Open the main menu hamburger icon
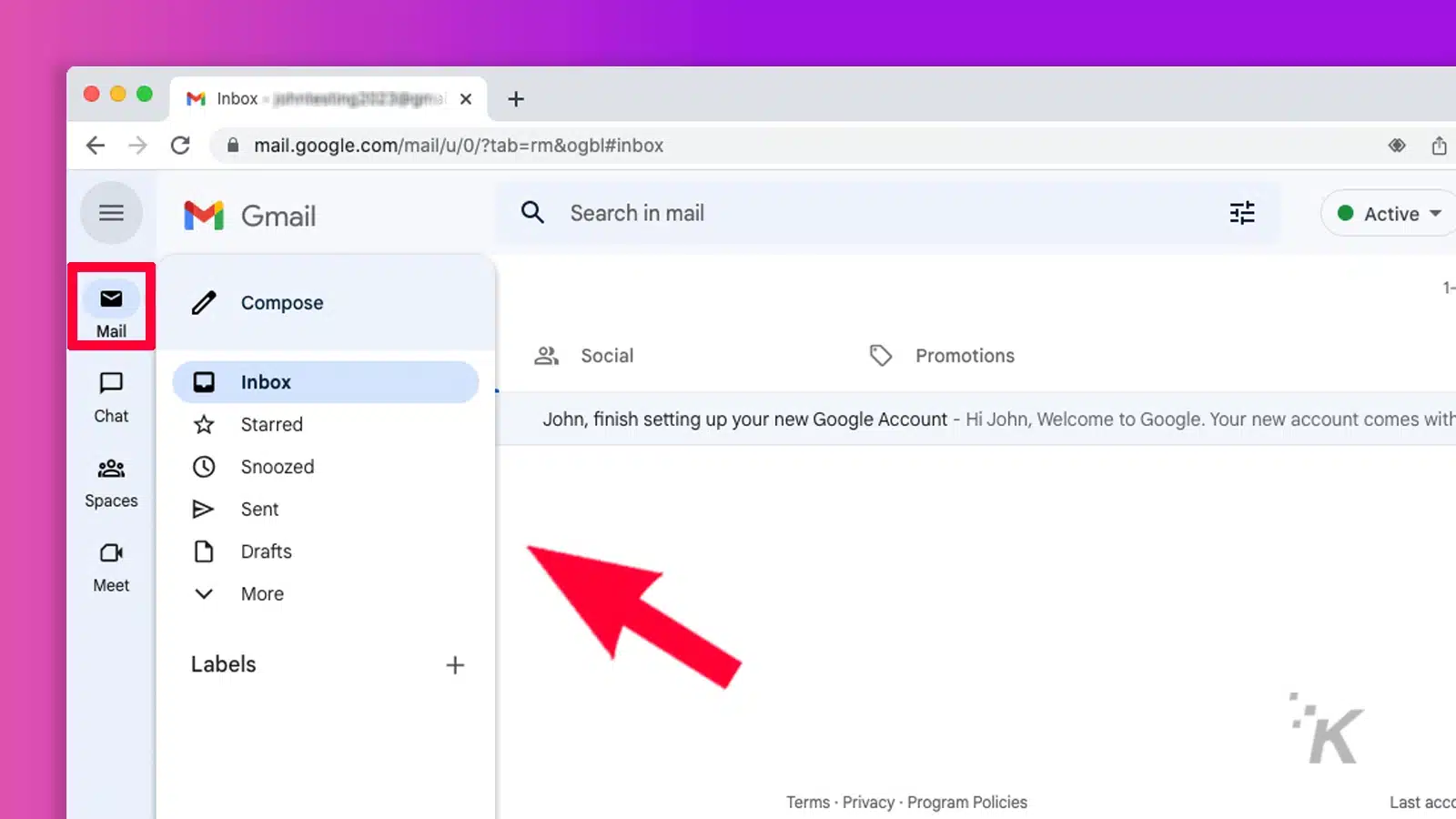The width and height of the screenshot is (1456, 819). point(111,213)
